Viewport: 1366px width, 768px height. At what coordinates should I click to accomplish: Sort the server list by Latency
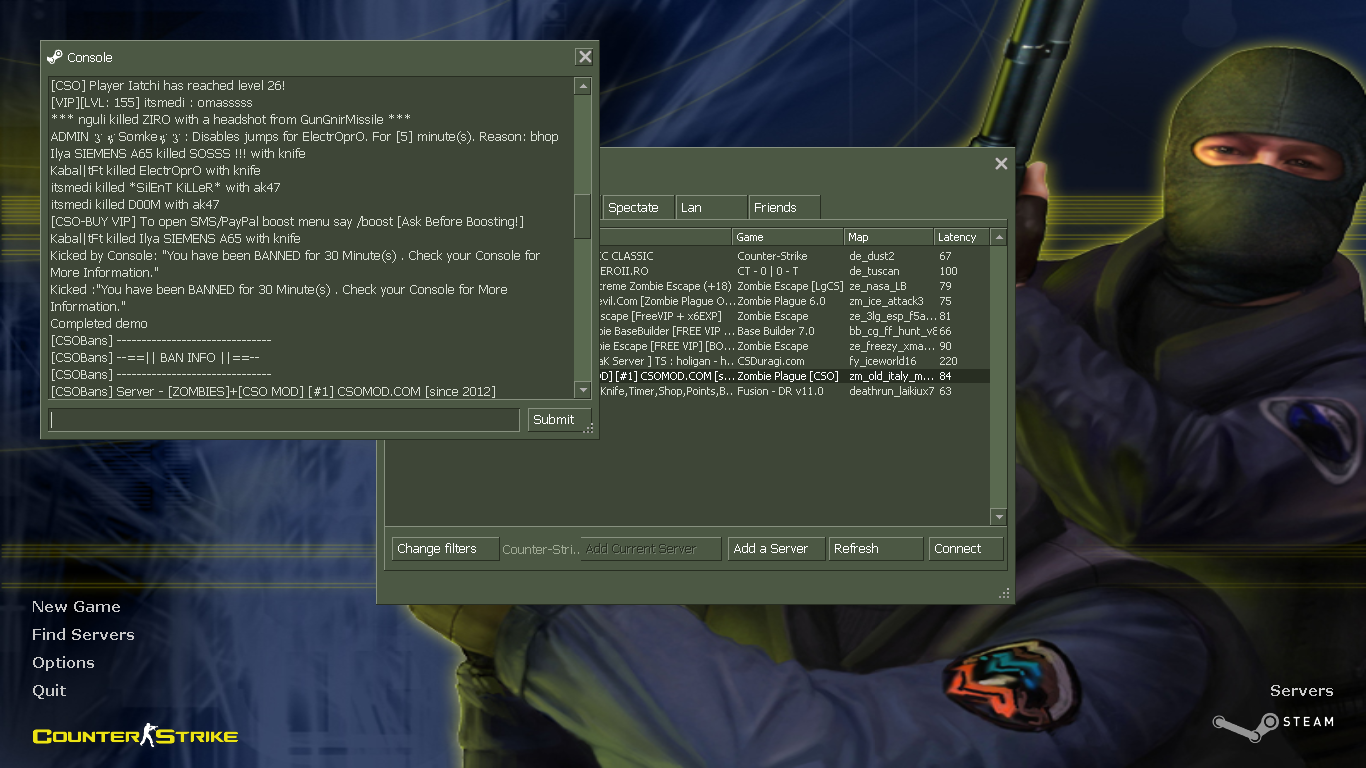[960, 237]
